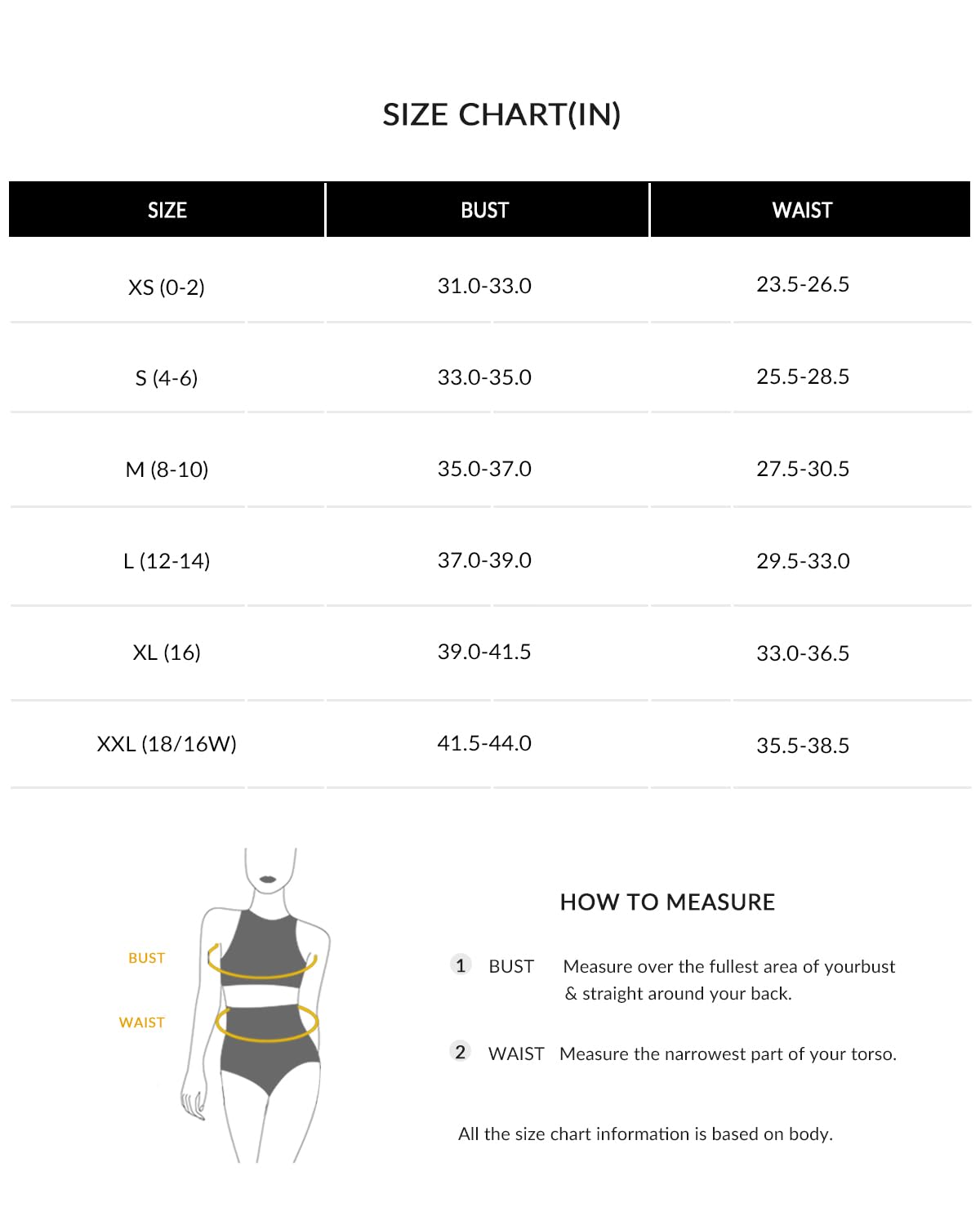Image resolution: width=980 pixels, height=1225 pixels.
Task: Click the size chart based on body note
Action: [645, 1134]
